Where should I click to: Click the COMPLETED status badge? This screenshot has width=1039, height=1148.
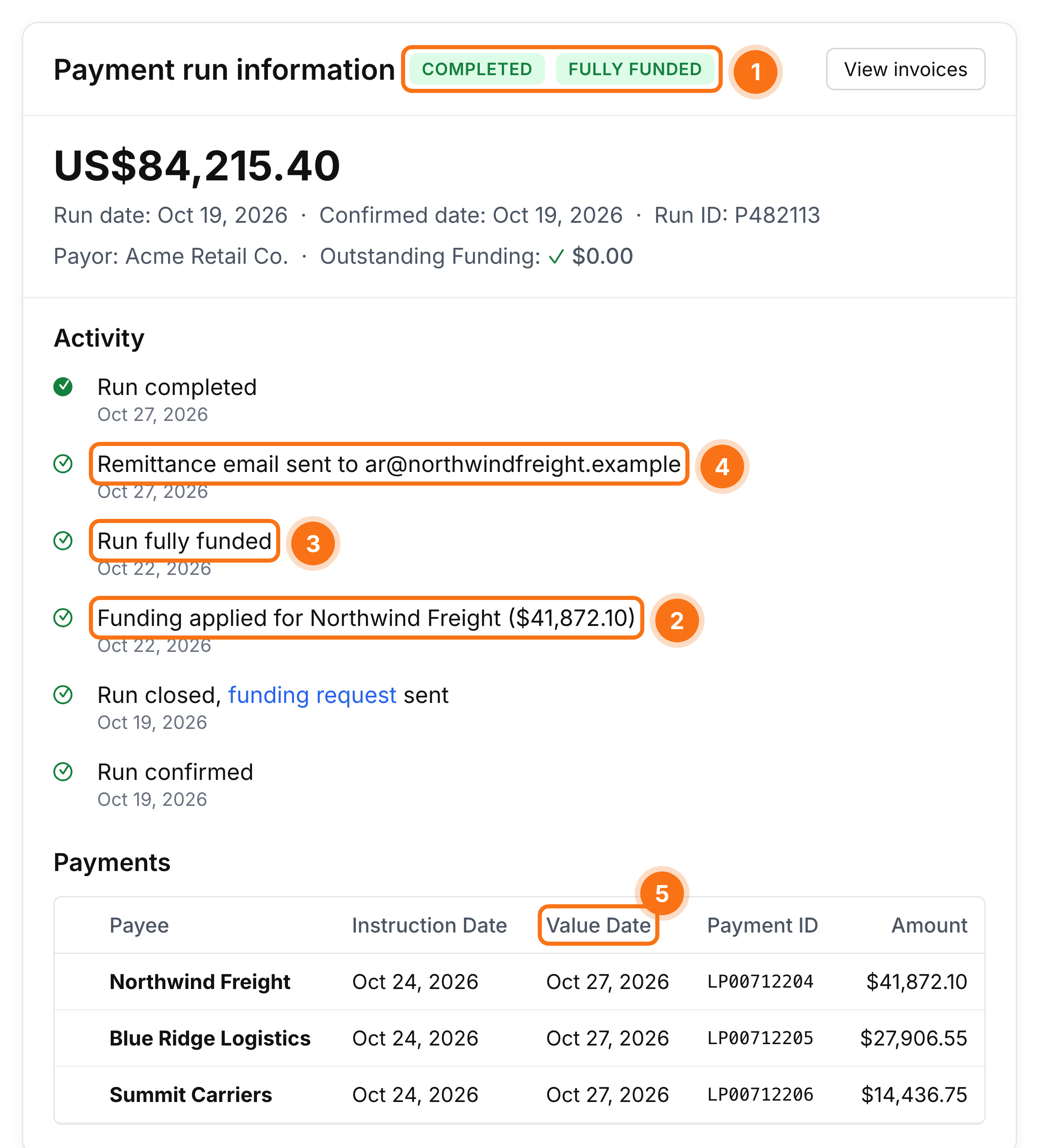pos(477,69)
